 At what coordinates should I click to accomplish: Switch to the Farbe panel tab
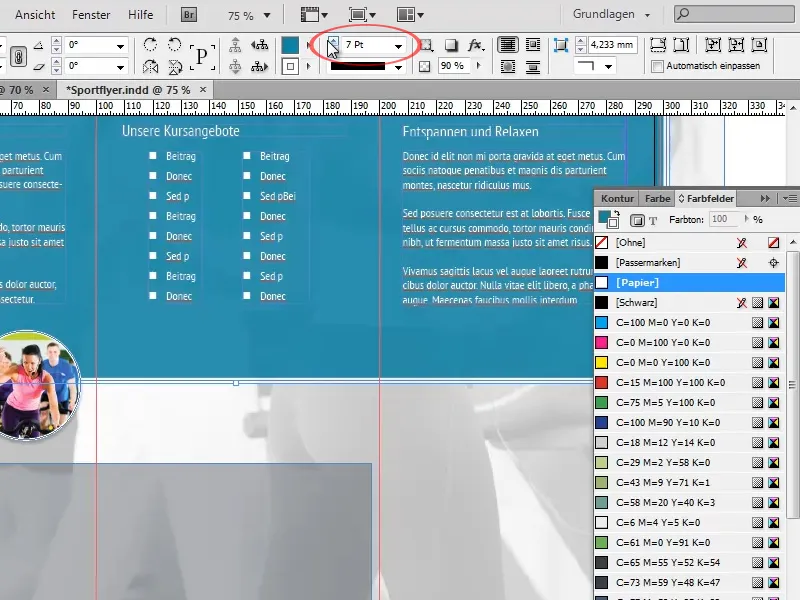(x=657, y=198)
